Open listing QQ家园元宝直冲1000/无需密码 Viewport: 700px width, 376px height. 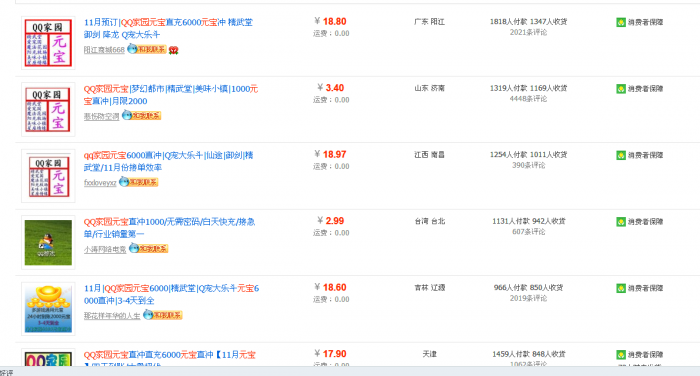(170, 228)
